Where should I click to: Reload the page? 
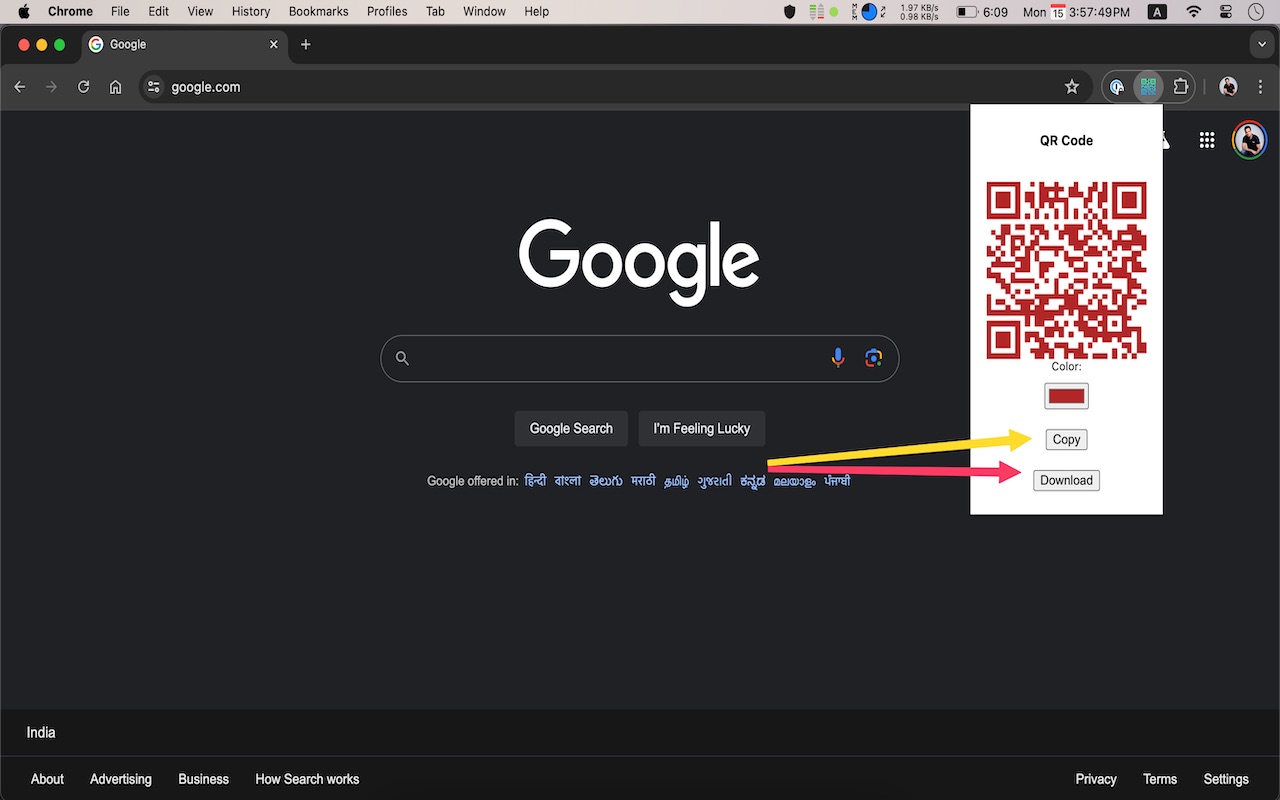84,87
